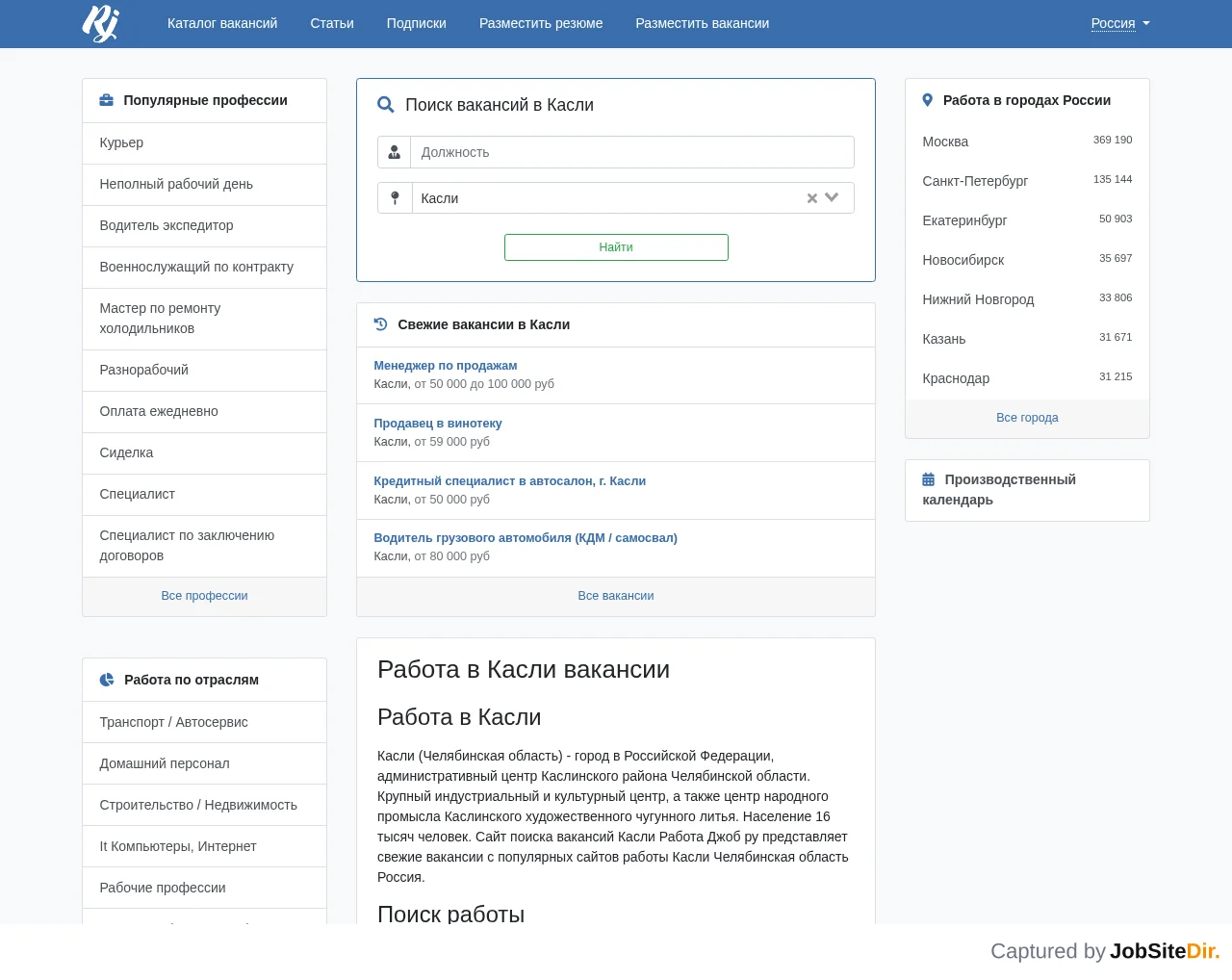Select the Курьер profession
This screenshot has width=1232, height=980.
coord(204,142)
